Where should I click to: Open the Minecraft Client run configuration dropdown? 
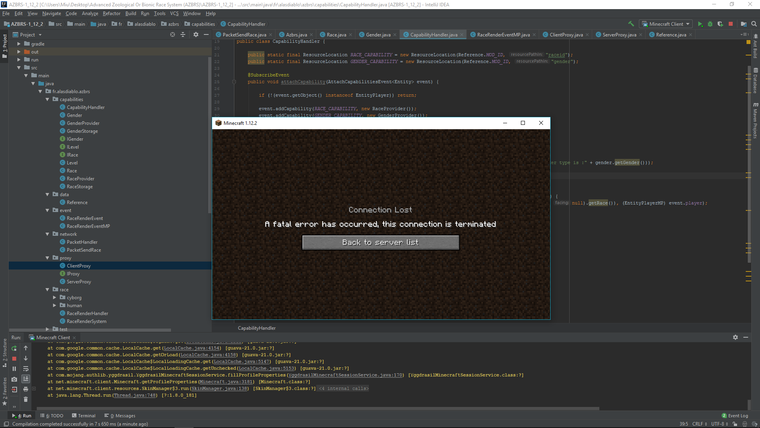[x=666, y=24]
